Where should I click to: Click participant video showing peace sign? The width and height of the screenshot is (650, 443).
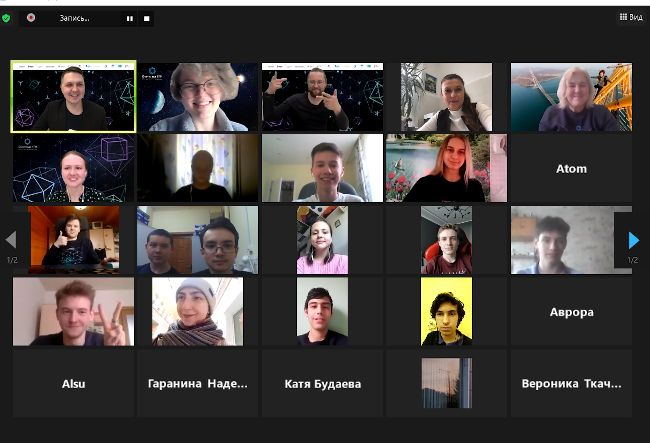click(73, 312)
